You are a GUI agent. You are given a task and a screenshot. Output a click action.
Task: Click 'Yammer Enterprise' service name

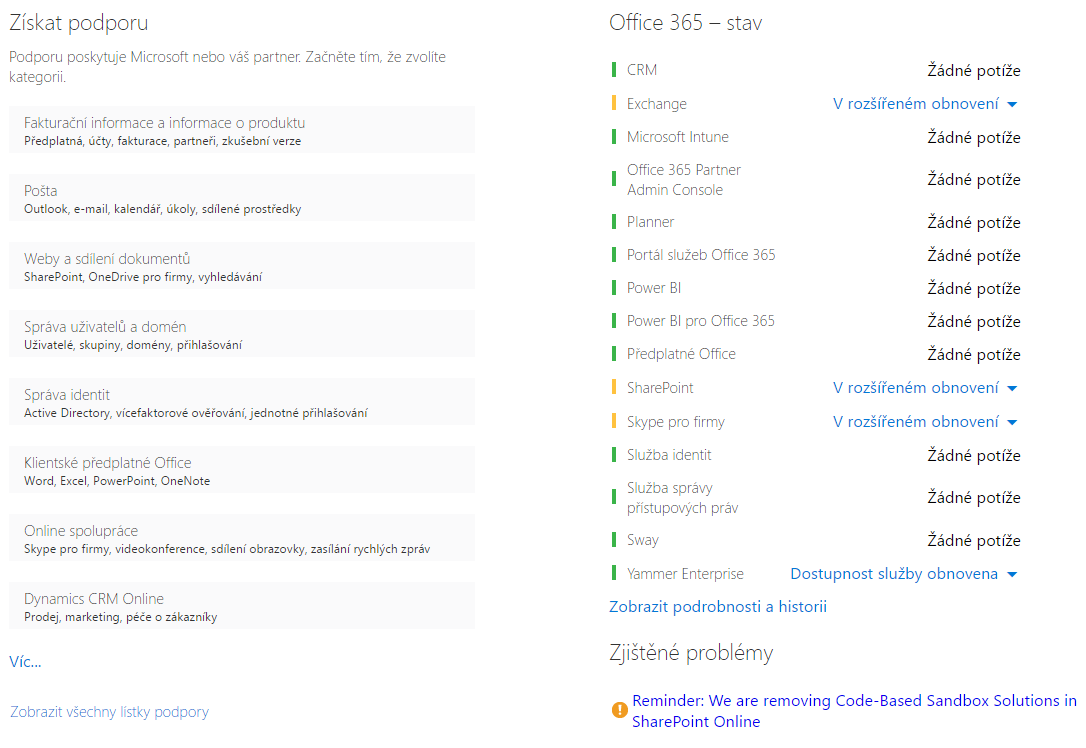(x=685, y=574)
